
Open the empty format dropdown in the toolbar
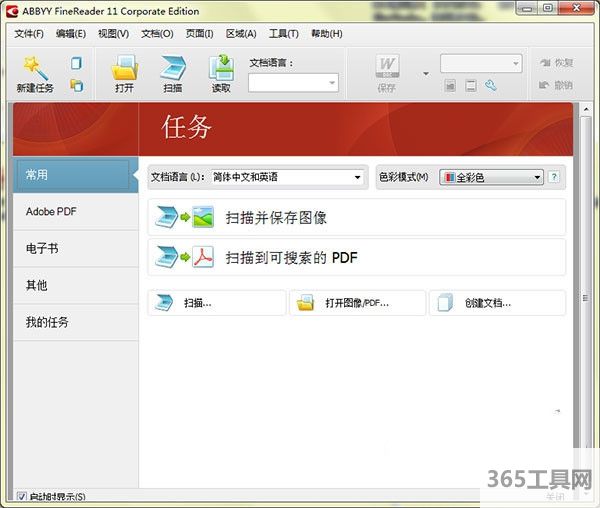pos(481,64)
